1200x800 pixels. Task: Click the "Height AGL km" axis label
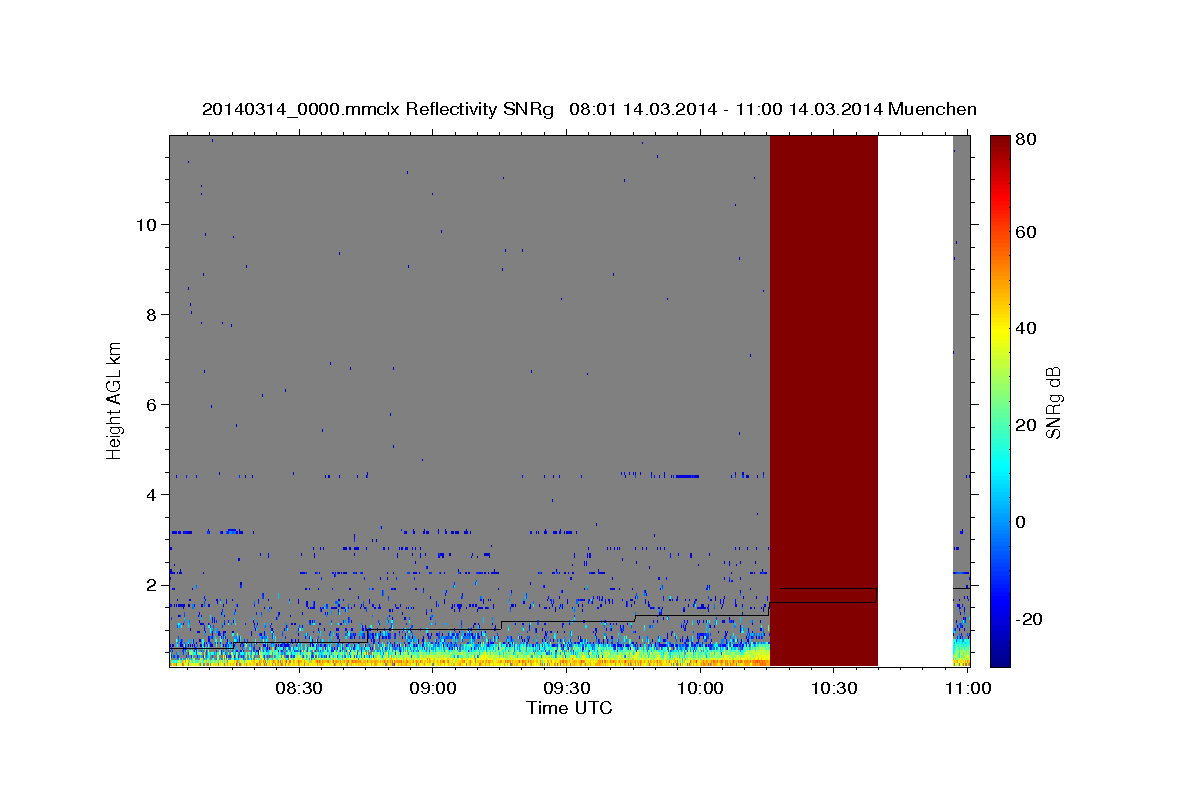pyautogui.click(x=115, y=400)
